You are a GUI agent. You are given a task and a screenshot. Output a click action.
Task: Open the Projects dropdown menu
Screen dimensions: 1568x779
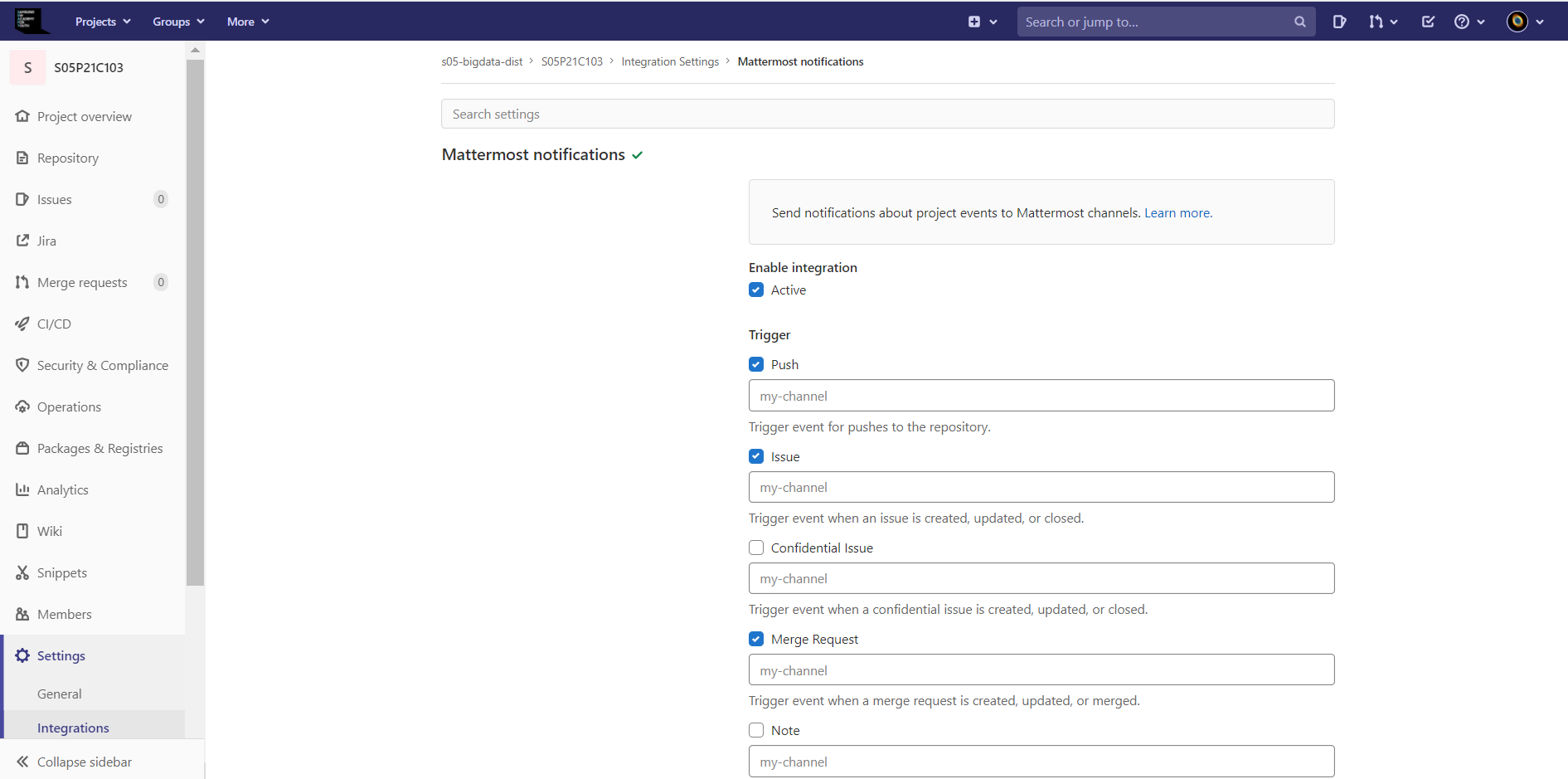(x=103, y=22)
